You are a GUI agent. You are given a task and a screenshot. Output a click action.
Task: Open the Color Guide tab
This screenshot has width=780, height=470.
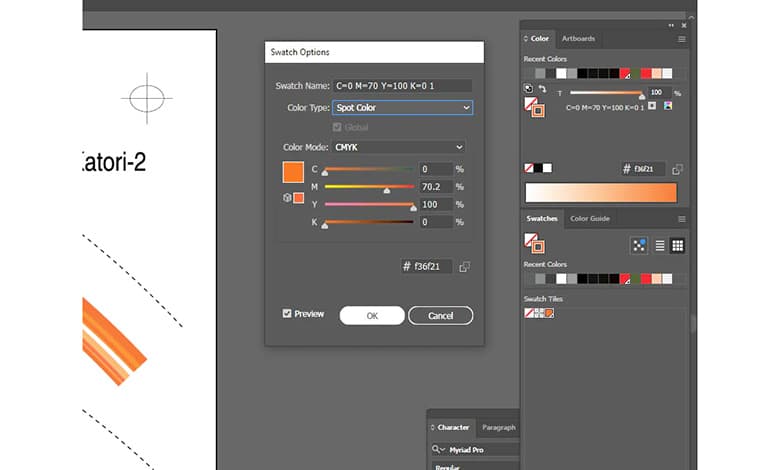[x=590, y=219]
